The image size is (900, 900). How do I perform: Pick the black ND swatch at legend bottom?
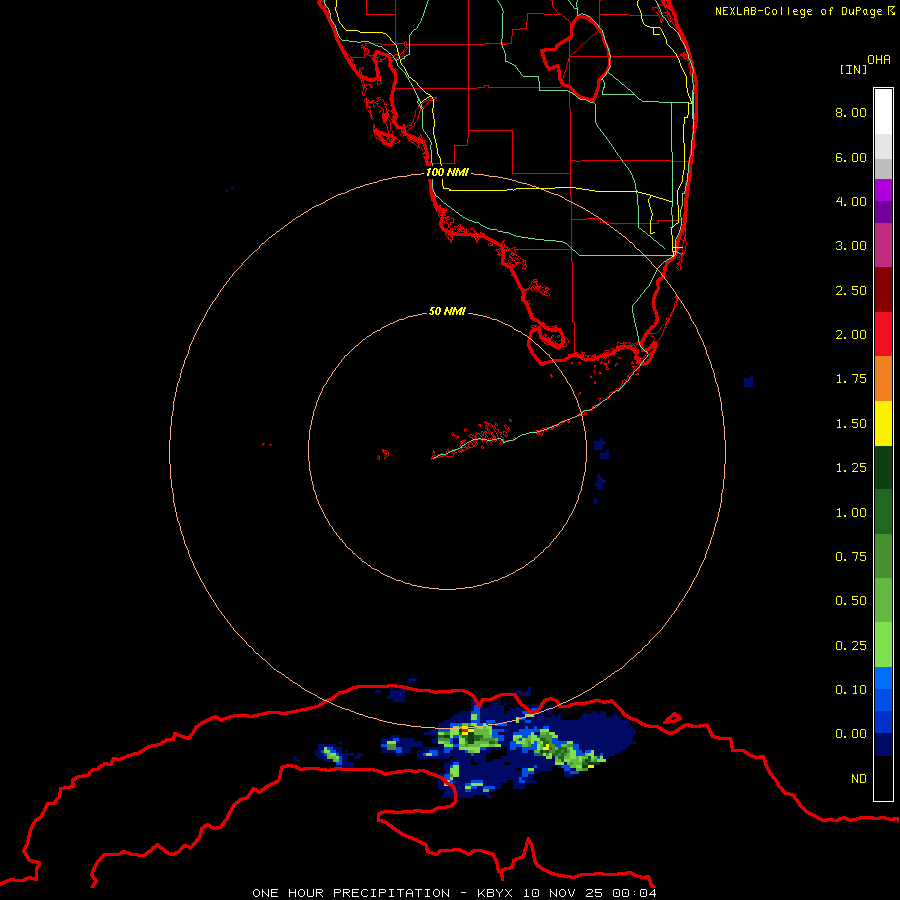point(883,778)
